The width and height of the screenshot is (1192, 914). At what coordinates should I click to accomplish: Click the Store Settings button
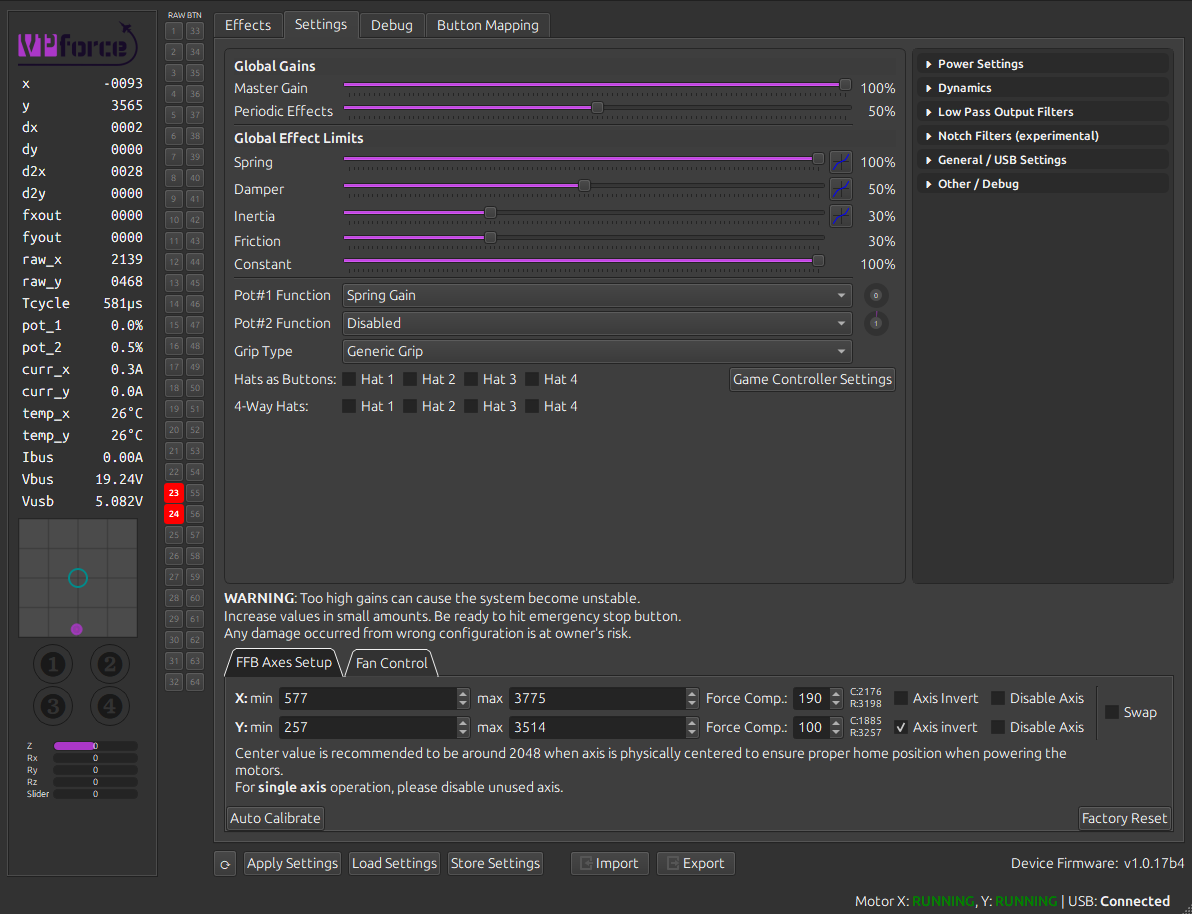495,863
